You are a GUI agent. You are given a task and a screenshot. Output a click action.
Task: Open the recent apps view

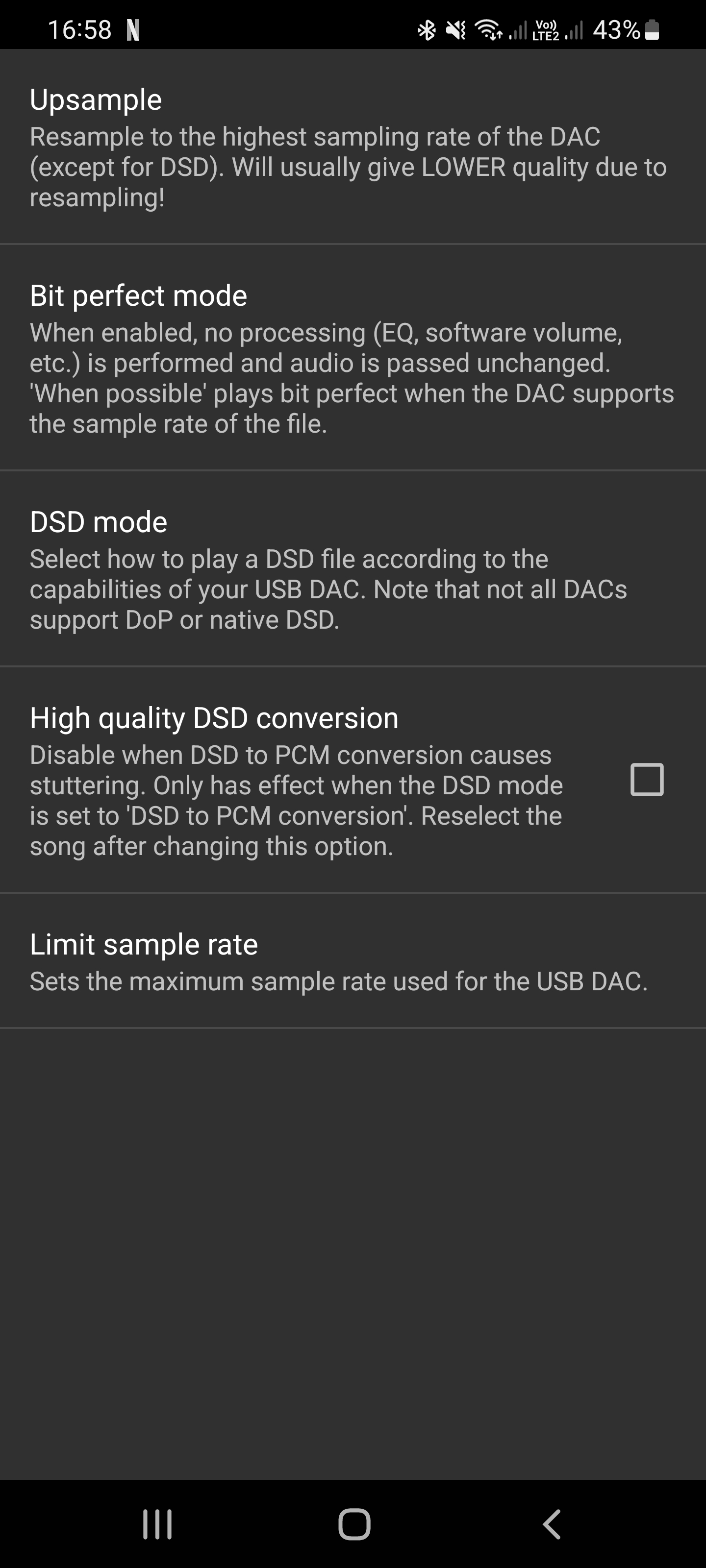click(x=157, y=1524)
